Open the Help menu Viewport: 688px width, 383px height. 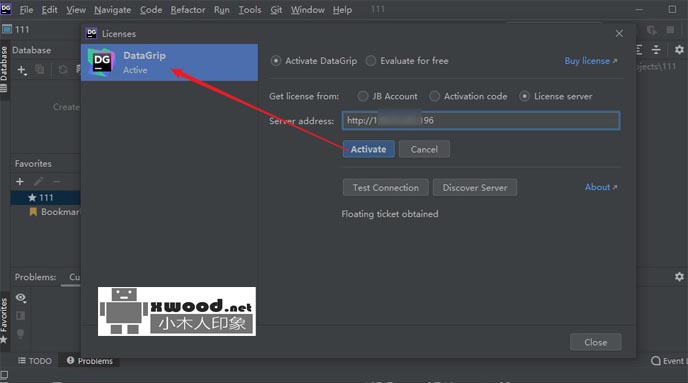coord(342,10)
